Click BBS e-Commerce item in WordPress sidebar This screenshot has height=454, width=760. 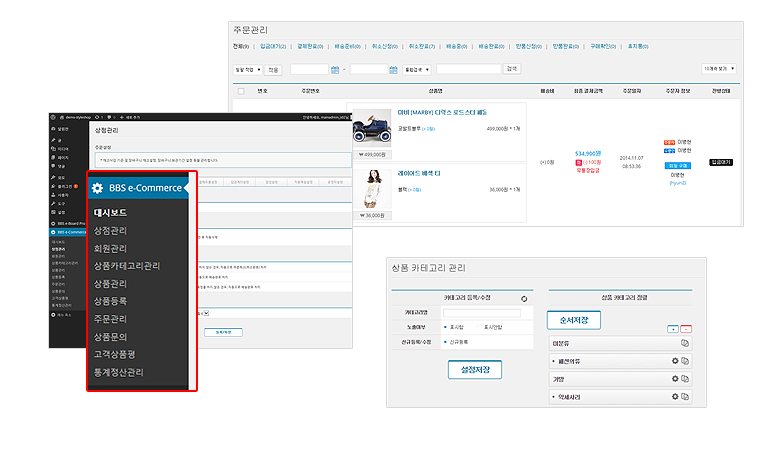[68, 232]
